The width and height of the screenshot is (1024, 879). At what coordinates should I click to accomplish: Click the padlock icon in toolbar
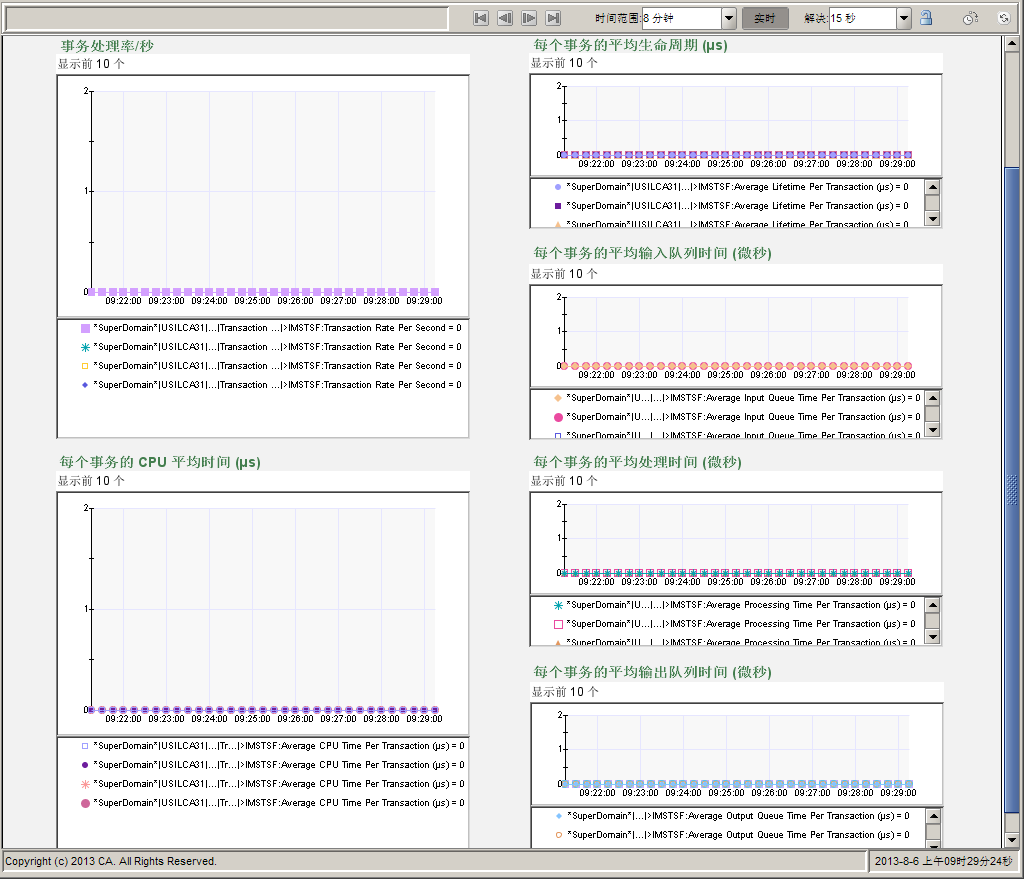click(x=926, y=18)
